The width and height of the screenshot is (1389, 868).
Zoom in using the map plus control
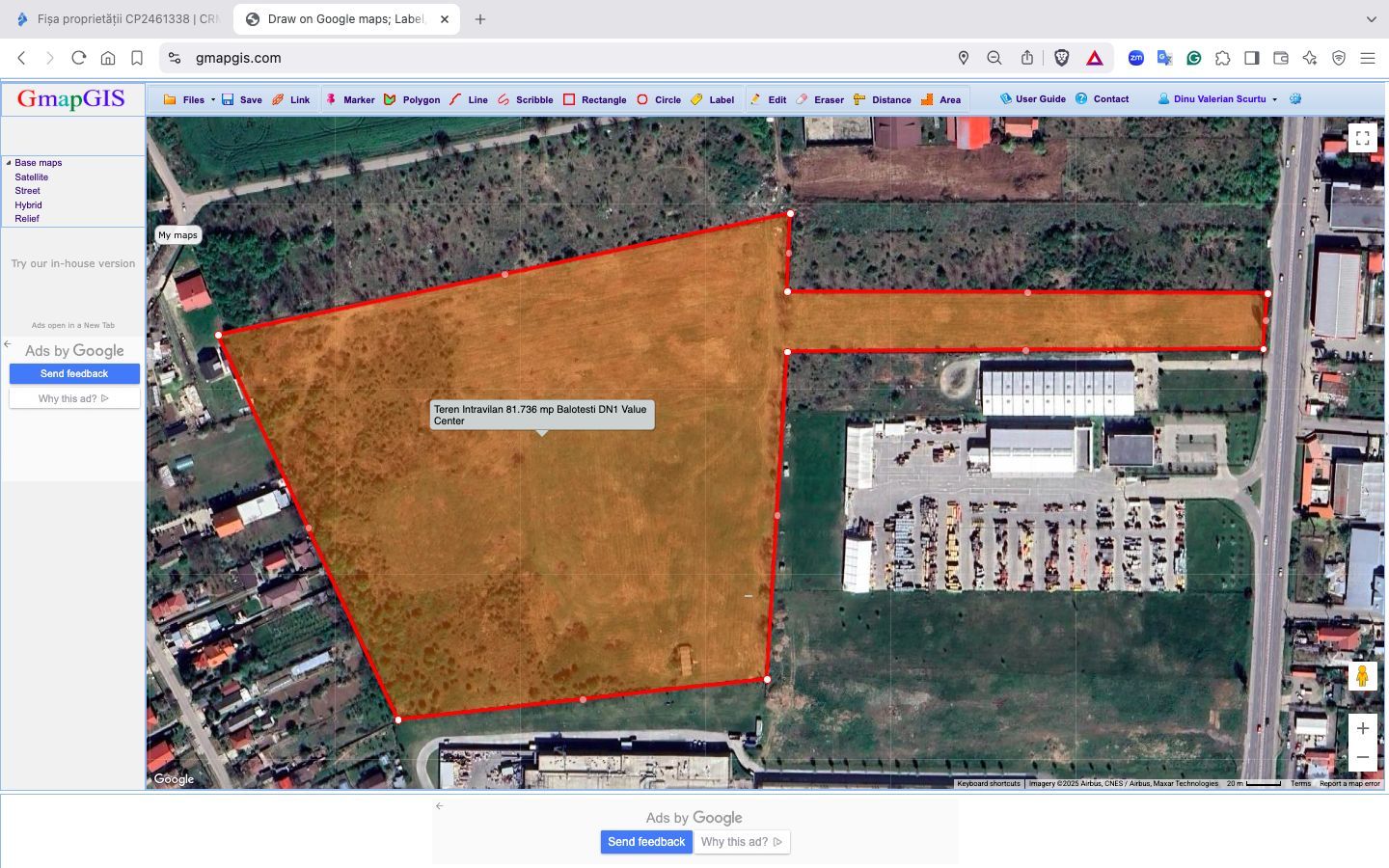click(x=1363, y=728)
